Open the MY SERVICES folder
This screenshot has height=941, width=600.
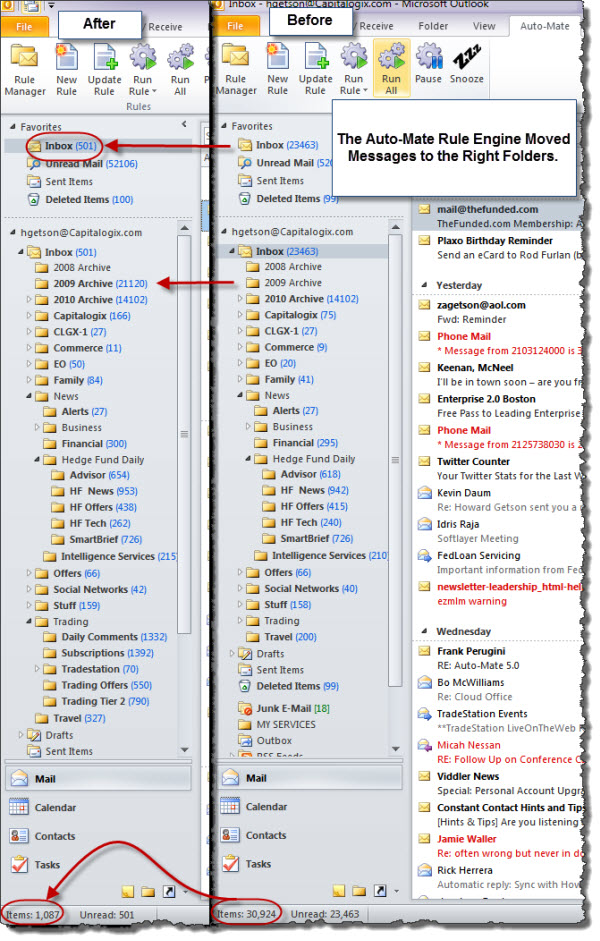[x=284, y=724]
